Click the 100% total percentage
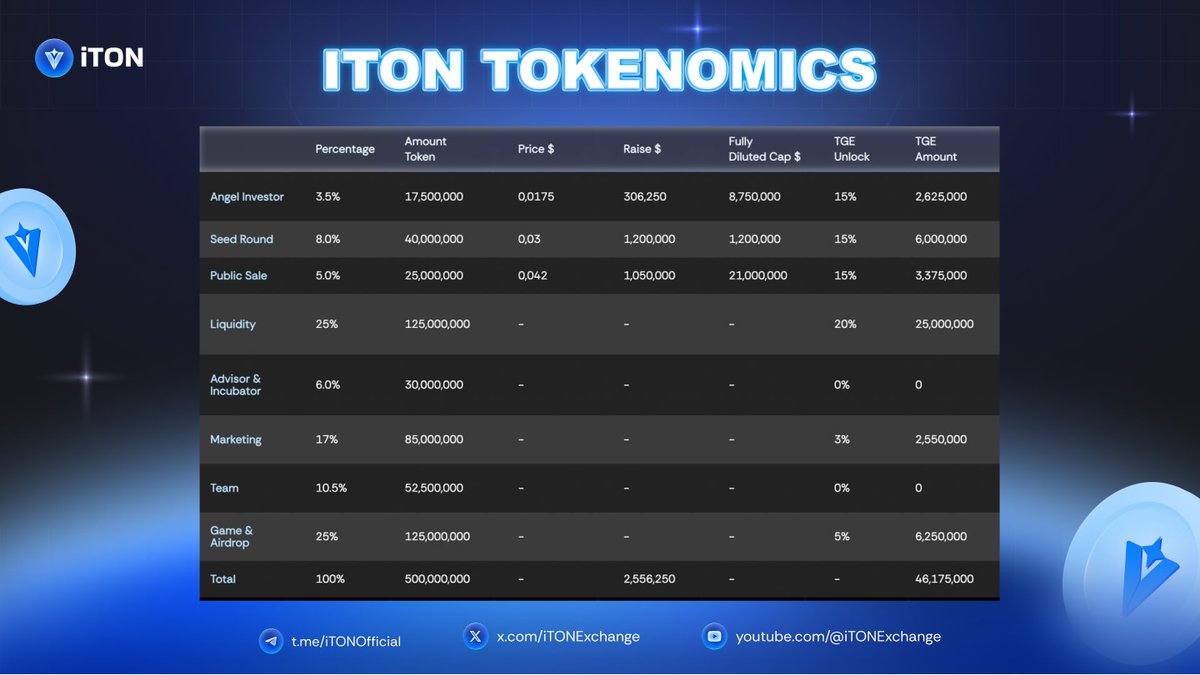Viewport: 1200px width, 675px height. click(330, 579)
